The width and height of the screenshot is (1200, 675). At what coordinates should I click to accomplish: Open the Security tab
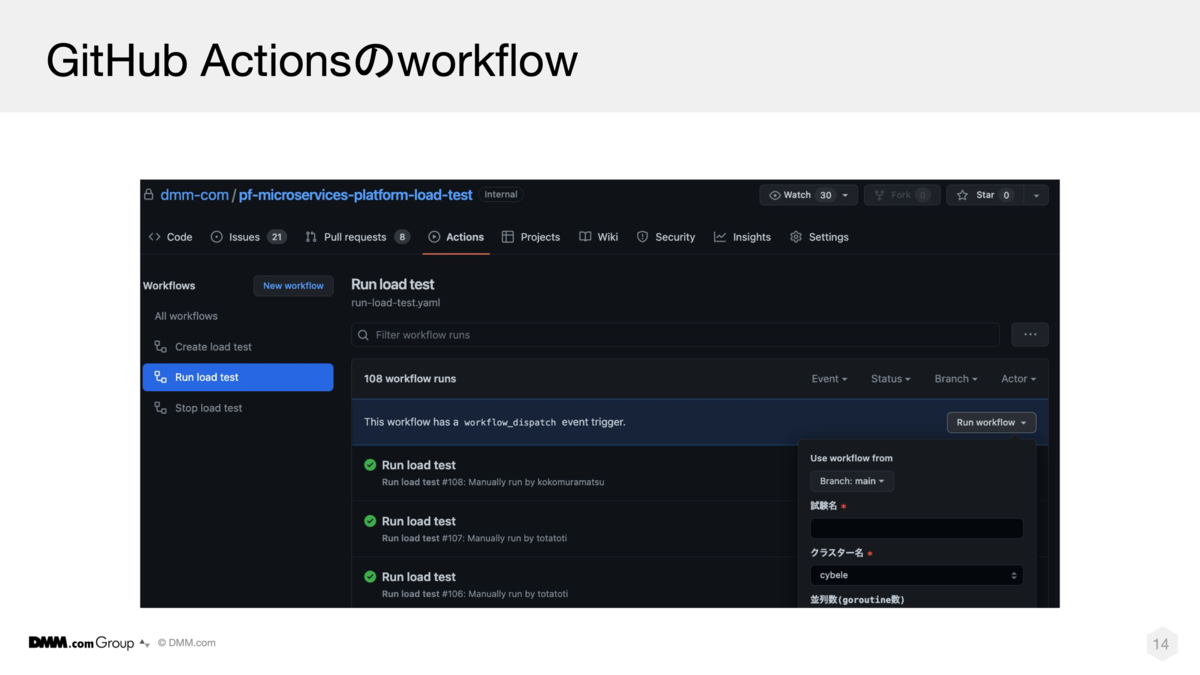666,237
